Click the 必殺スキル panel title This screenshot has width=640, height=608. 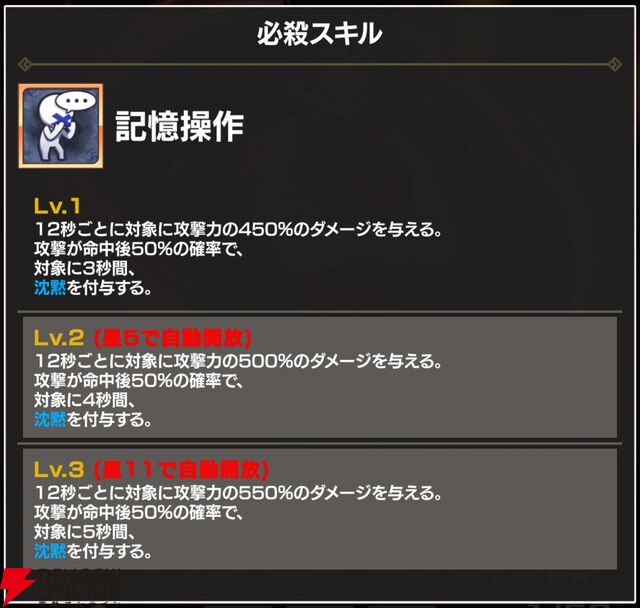[x=320, y=33]
